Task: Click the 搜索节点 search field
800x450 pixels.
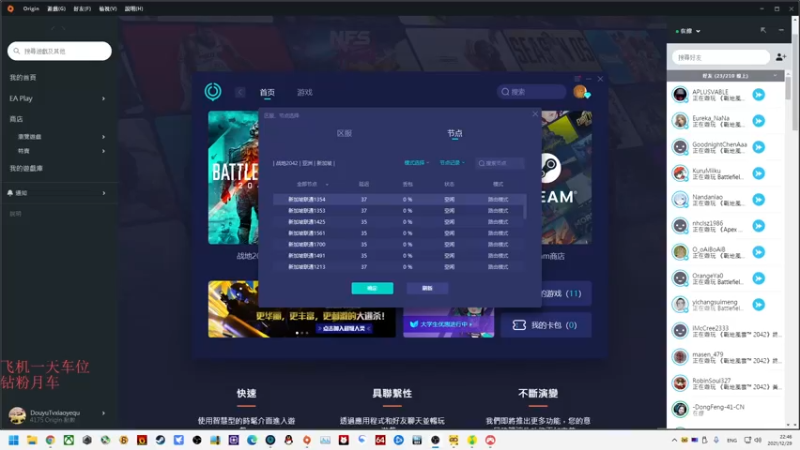Action: (499, 163)
